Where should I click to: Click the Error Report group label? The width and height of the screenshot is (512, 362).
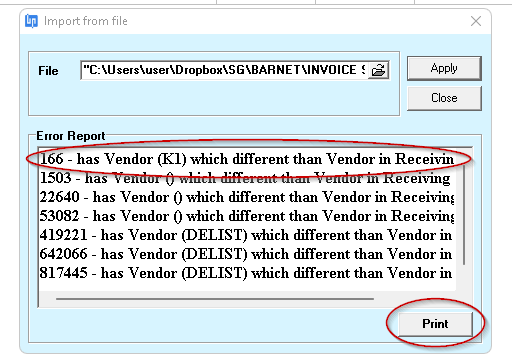click(71, 136)
